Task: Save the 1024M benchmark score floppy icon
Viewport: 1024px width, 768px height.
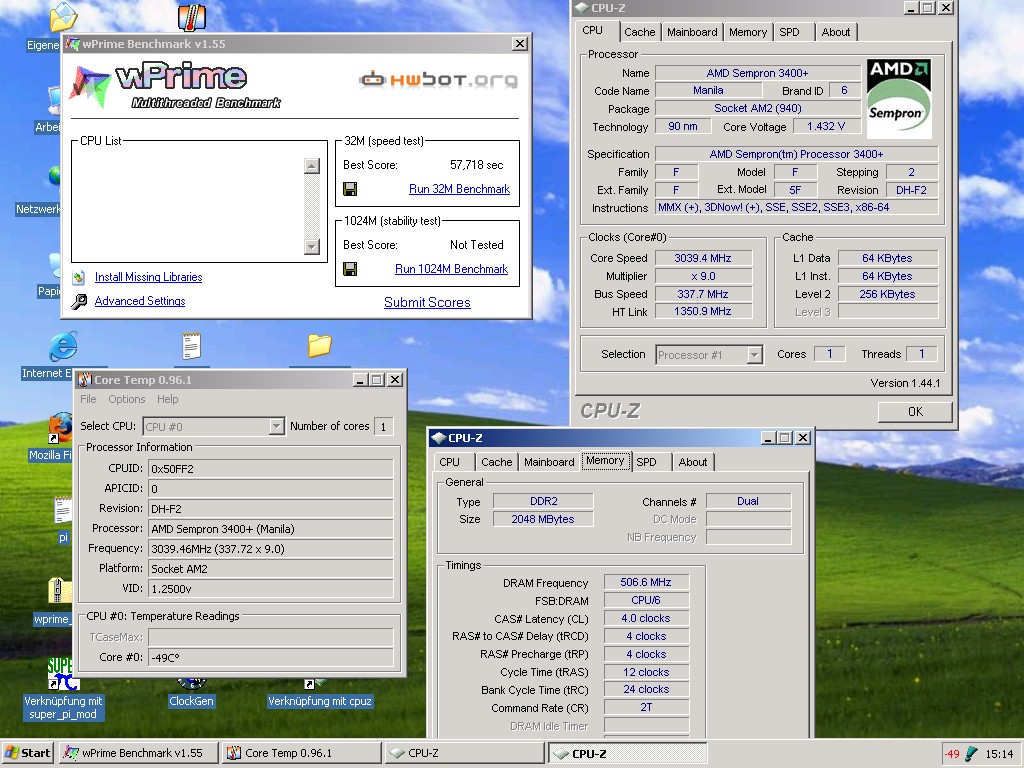Action: pos(350,269)
